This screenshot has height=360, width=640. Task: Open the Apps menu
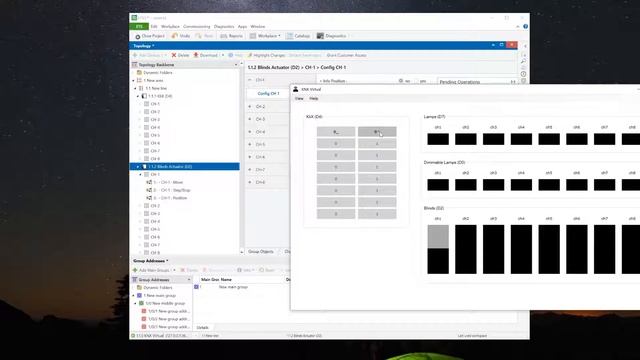(242, 27)
